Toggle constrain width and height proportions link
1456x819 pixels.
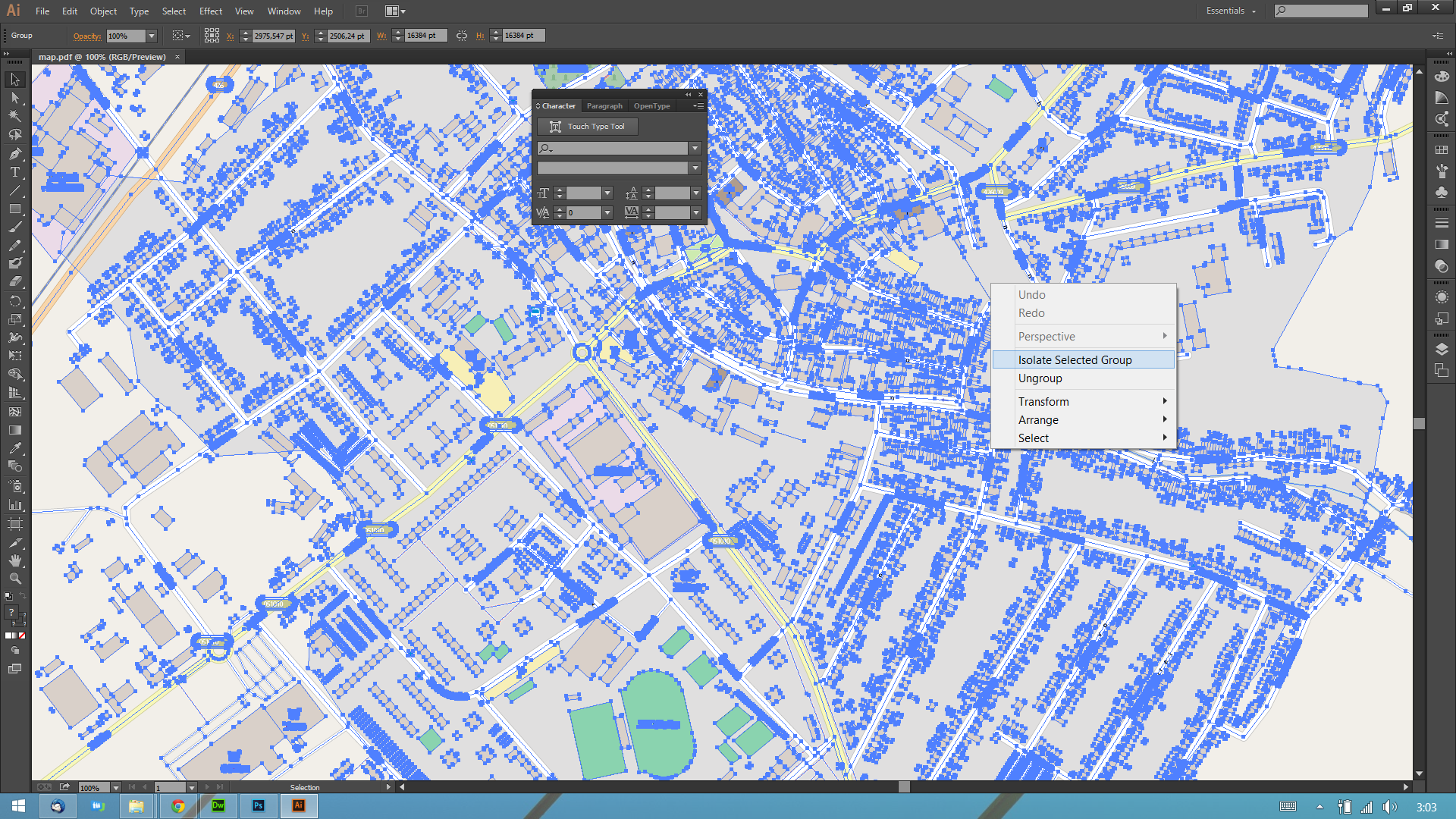[x=462, y=36]
